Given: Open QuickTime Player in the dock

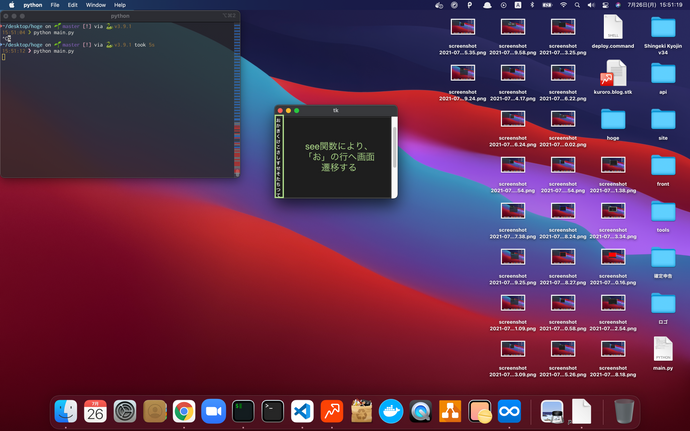Looking at the screenshot, I should click(420, 411).
